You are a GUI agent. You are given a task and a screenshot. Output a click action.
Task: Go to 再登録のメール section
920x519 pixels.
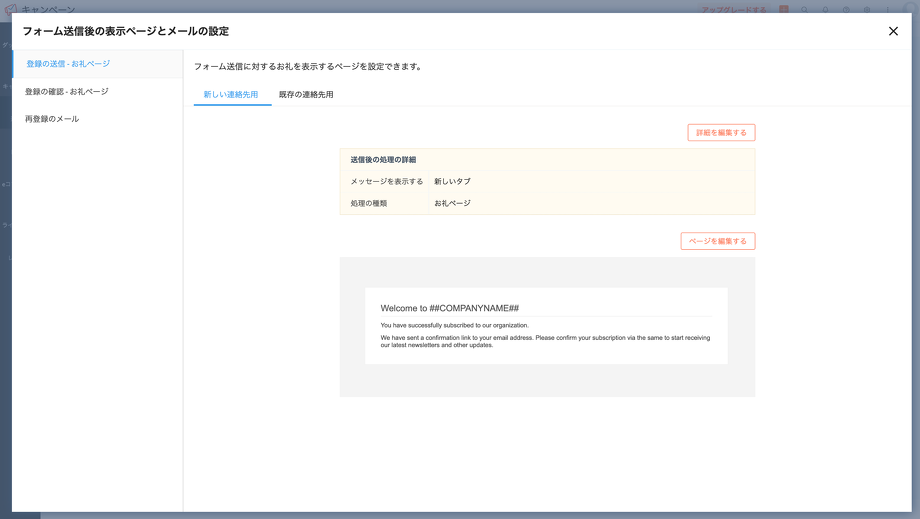pyautogui.click(x=52, y=119)
